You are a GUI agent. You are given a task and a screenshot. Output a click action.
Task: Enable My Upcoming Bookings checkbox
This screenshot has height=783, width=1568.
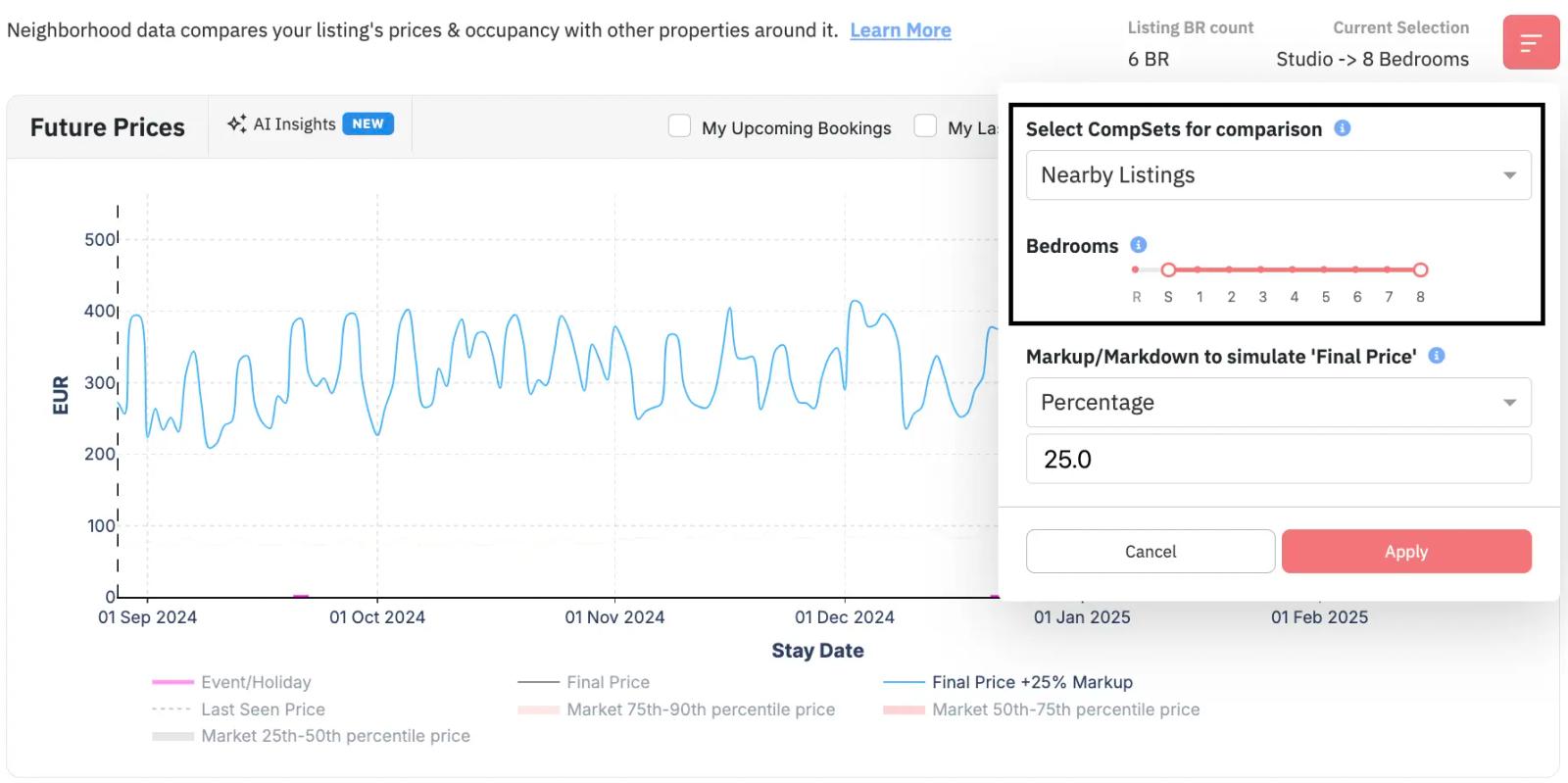679,126
